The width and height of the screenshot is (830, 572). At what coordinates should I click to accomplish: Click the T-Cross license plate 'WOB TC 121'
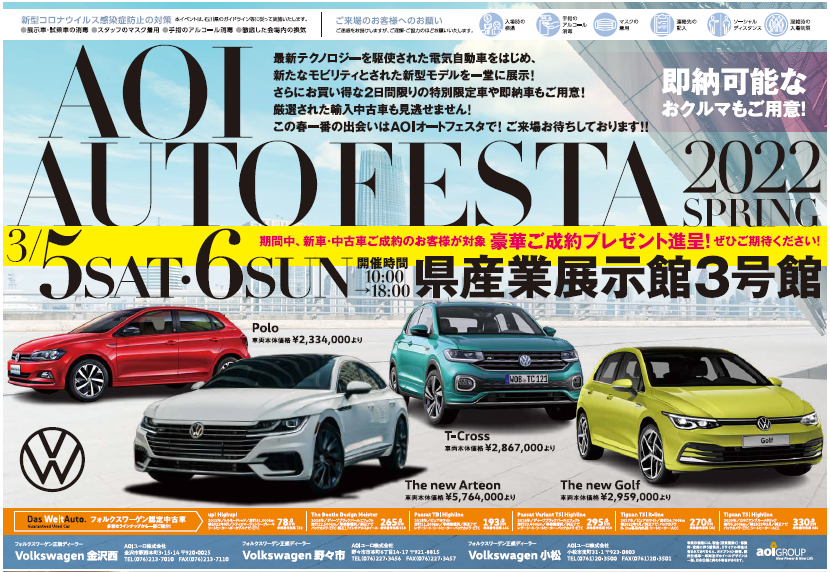(x=527, y=379)
